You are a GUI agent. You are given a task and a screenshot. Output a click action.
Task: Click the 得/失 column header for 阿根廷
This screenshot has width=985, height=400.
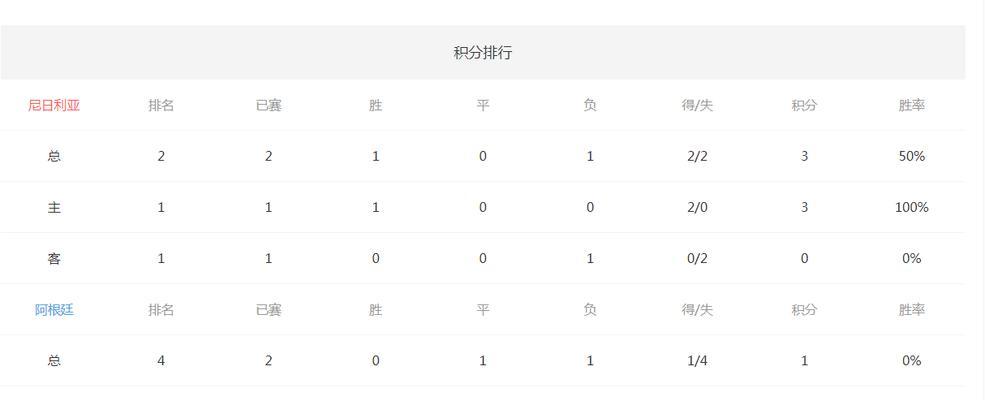tap(697, 310)
